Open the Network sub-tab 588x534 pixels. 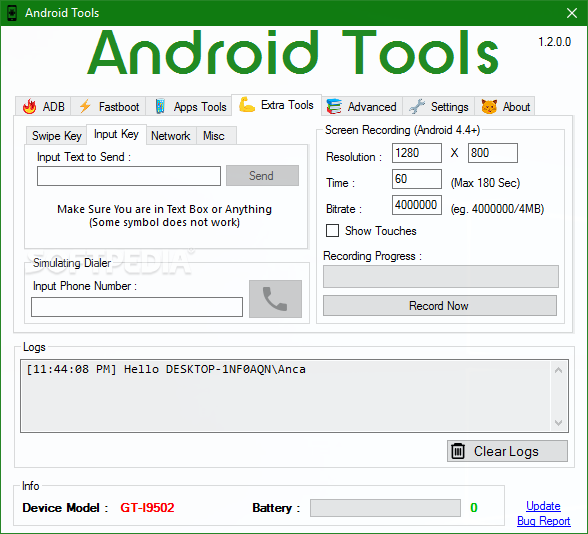[171, 135]
